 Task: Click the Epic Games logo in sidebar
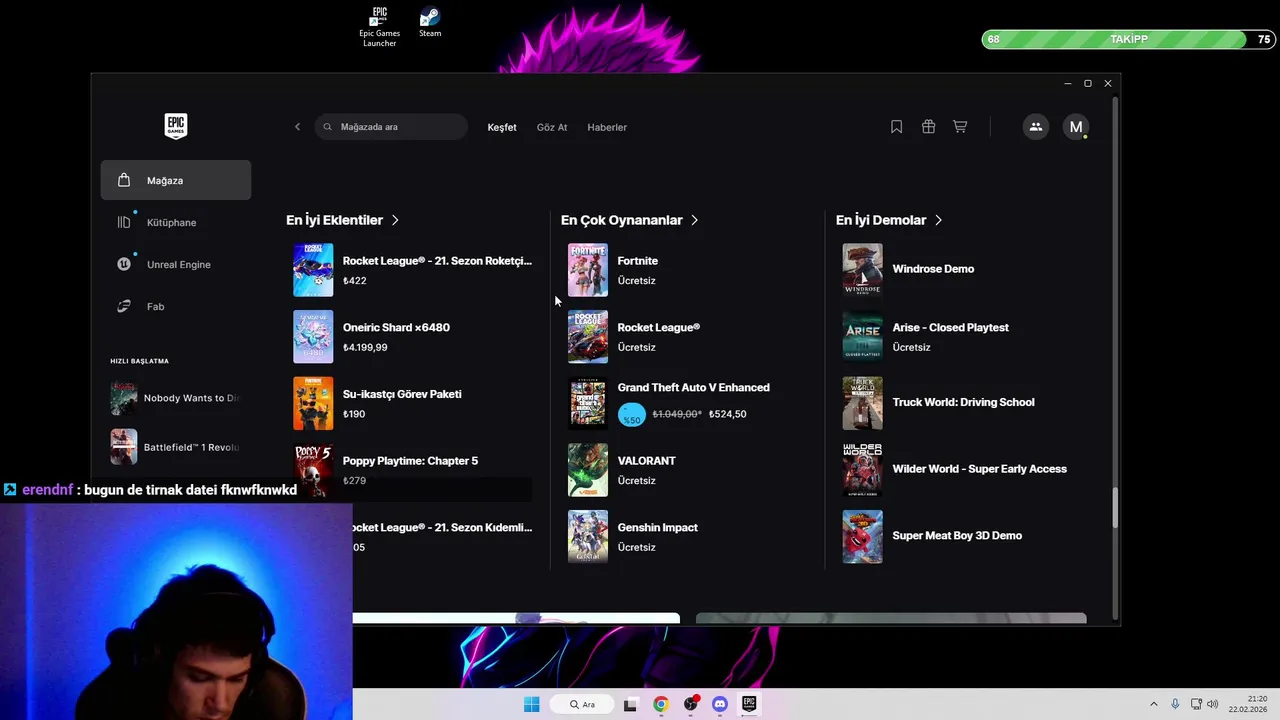[175, 126]
